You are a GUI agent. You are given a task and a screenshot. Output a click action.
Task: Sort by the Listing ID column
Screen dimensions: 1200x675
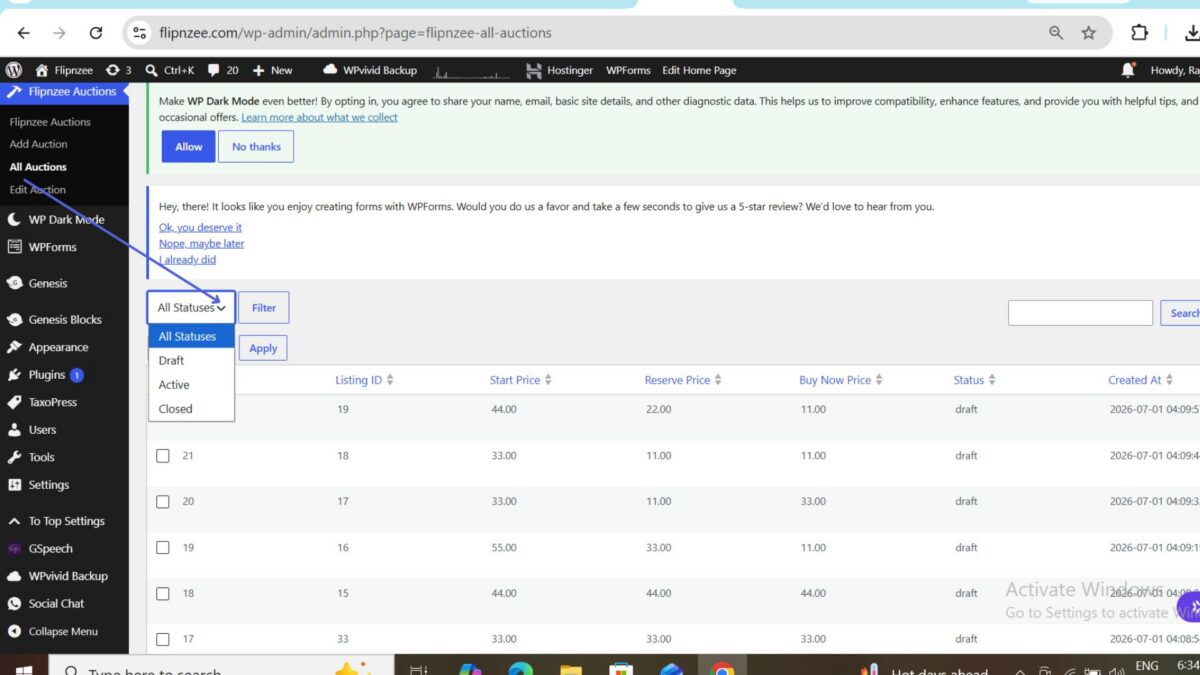pyautogui.click(x=365, y=380)
